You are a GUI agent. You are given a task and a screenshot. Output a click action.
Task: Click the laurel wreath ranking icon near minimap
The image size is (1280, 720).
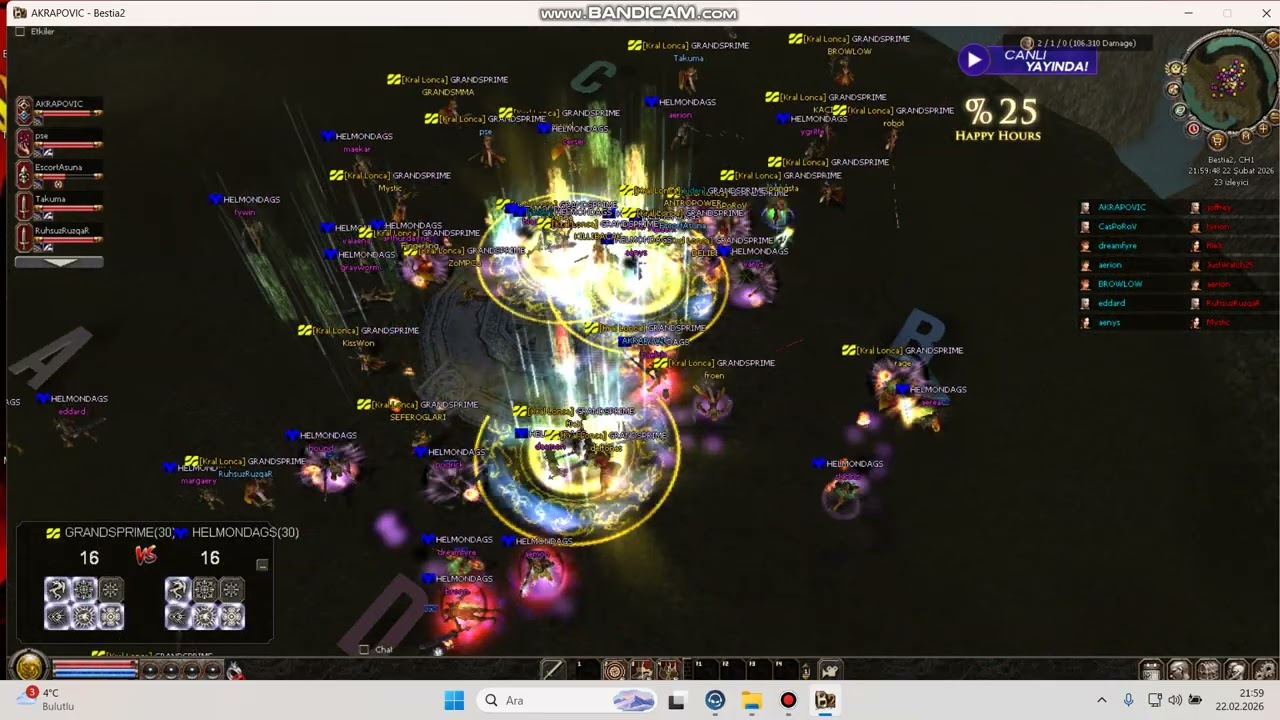(1176, 69)
